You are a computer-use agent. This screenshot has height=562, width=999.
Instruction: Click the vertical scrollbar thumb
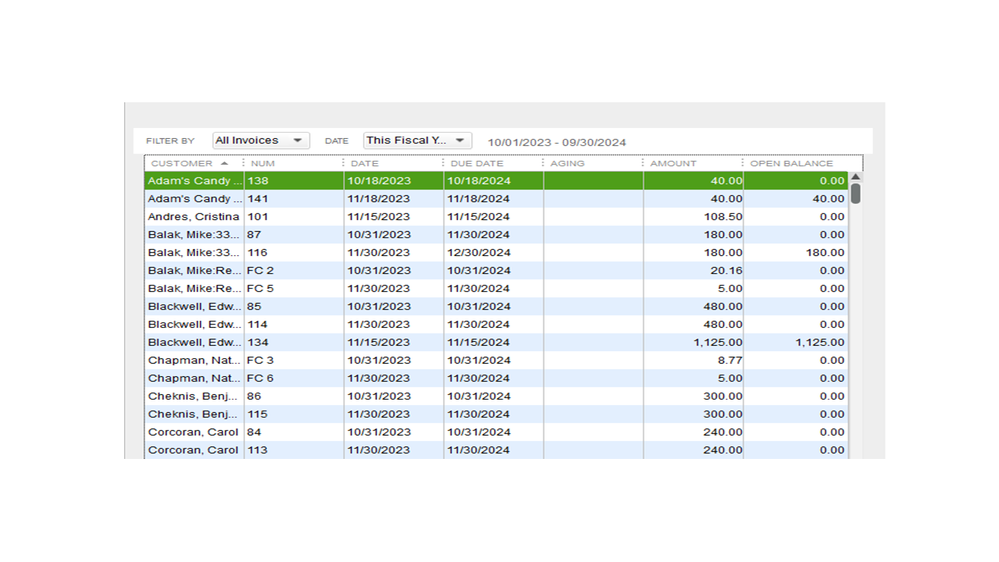coord(856,193)
